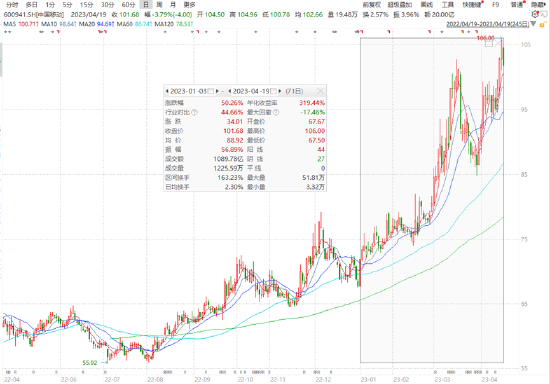Click the popout window icon beside settings gear
Viewport: 550px width, 384px height.
coord(544,14)
